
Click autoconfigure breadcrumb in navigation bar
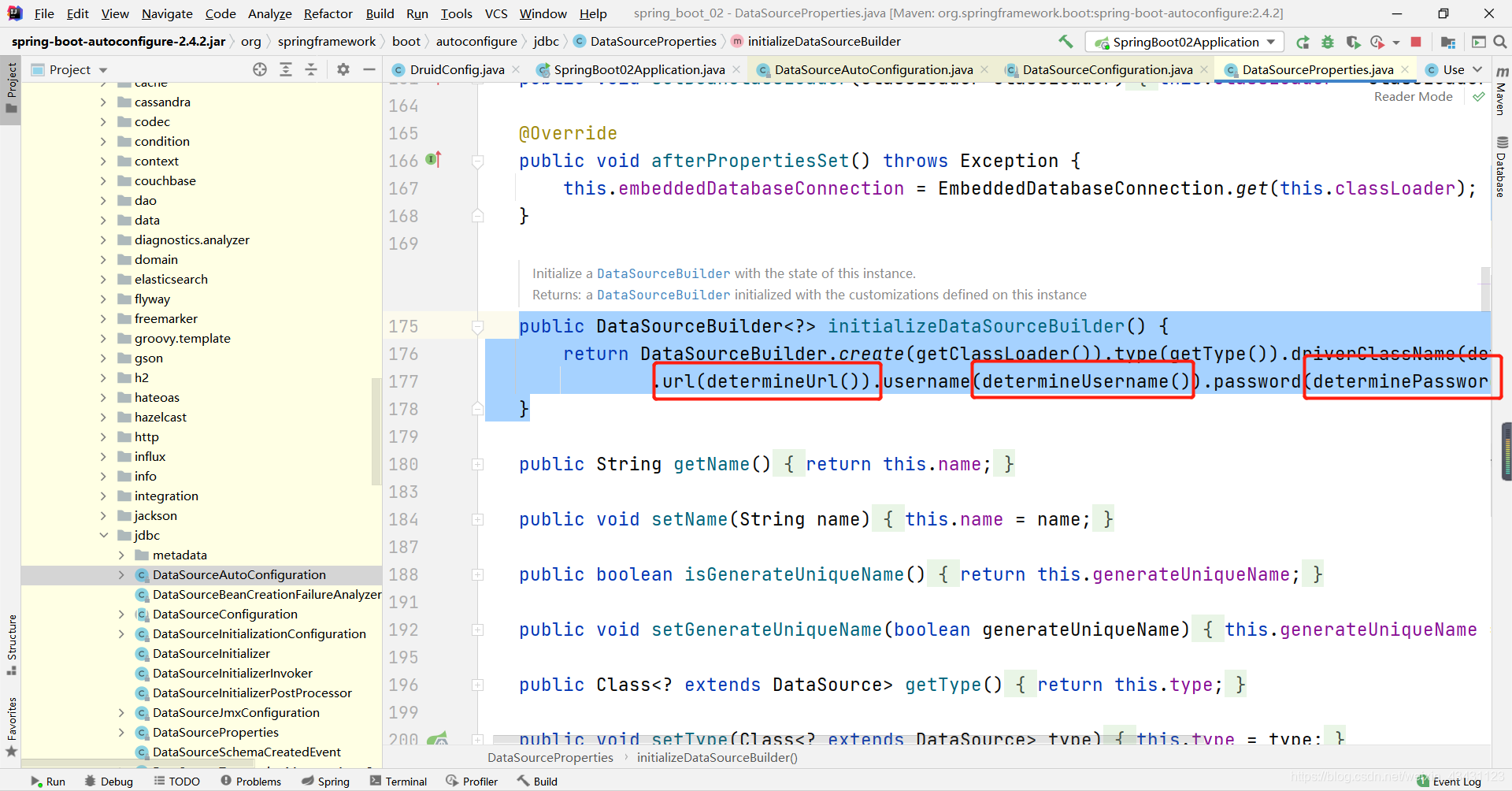click(x=476, y=41)
